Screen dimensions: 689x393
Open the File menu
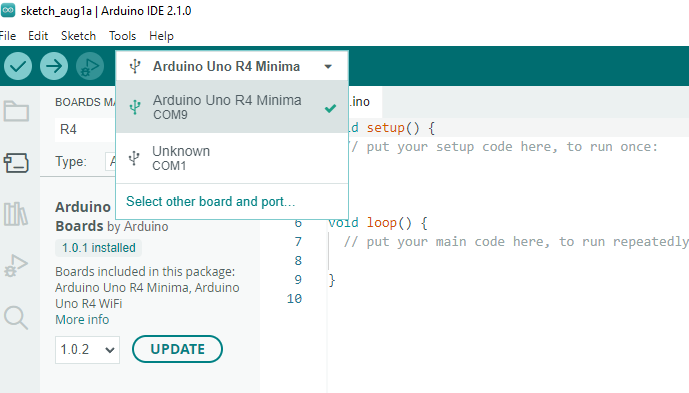8,36
